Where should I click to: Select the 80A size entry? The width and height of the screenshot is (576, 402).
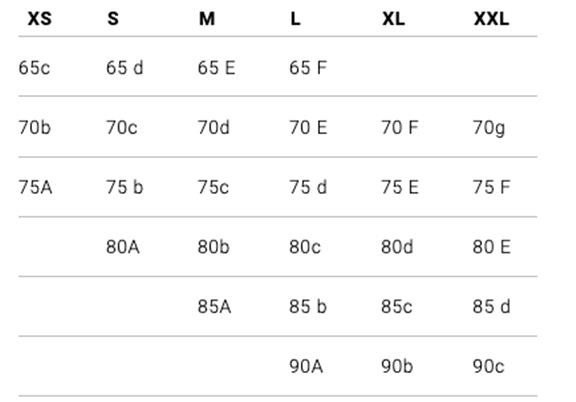tap(123, 247)
